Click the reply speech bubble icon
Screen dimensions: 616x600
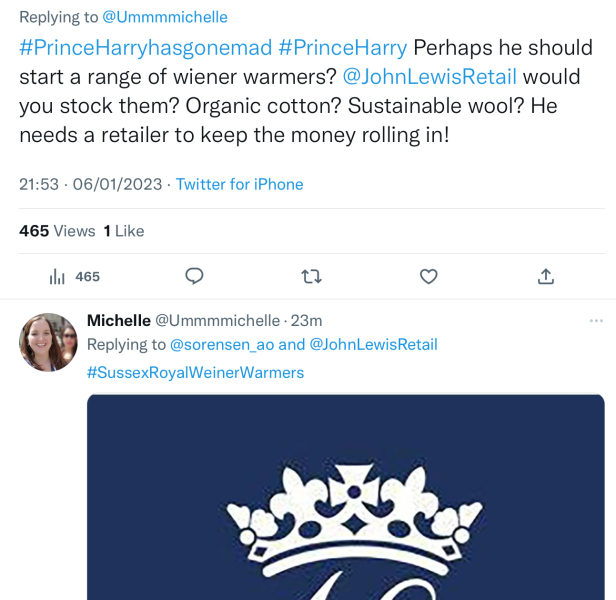click(195, 276)
